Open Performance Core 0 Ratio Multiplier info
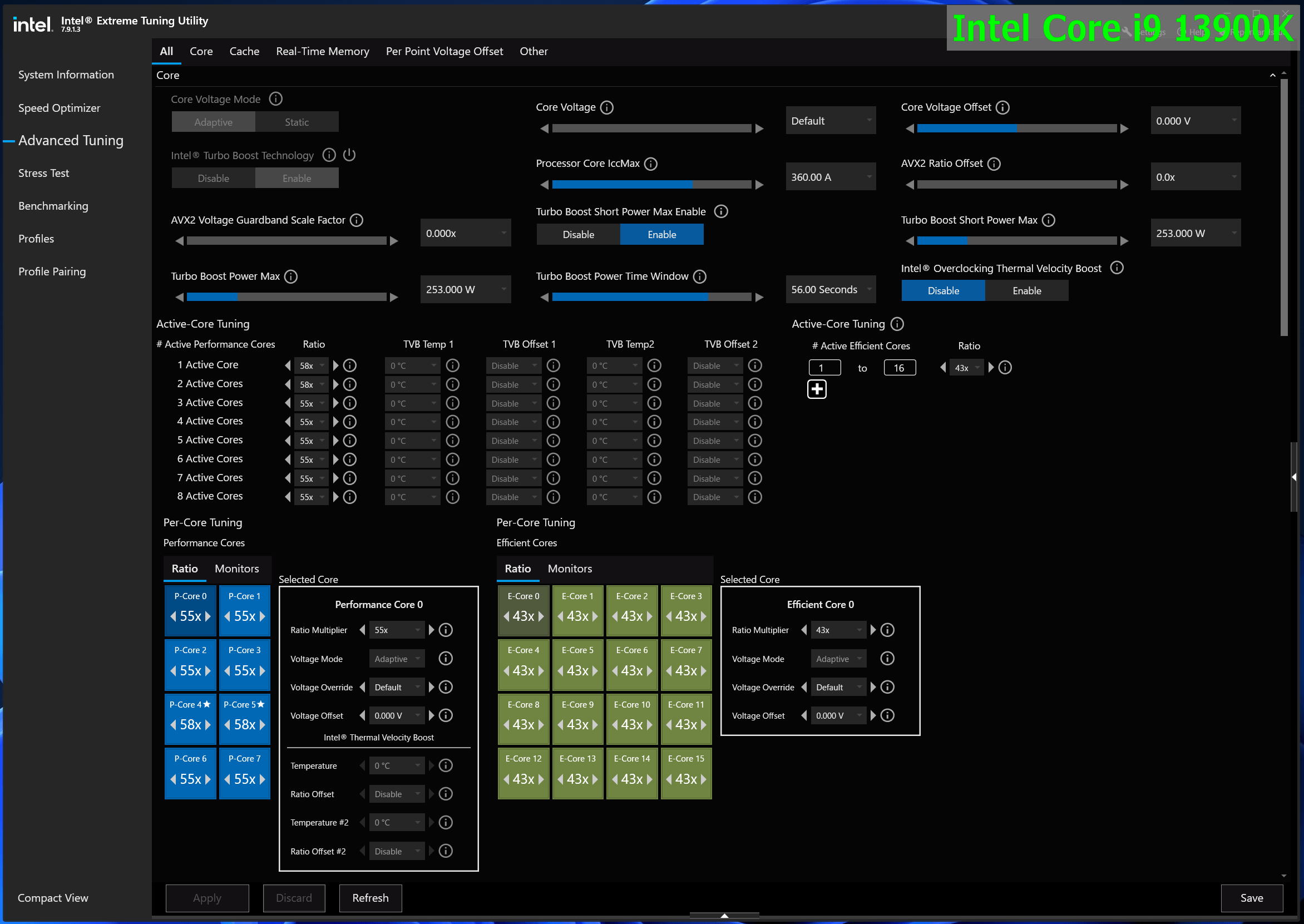 [x=446, y=630]
